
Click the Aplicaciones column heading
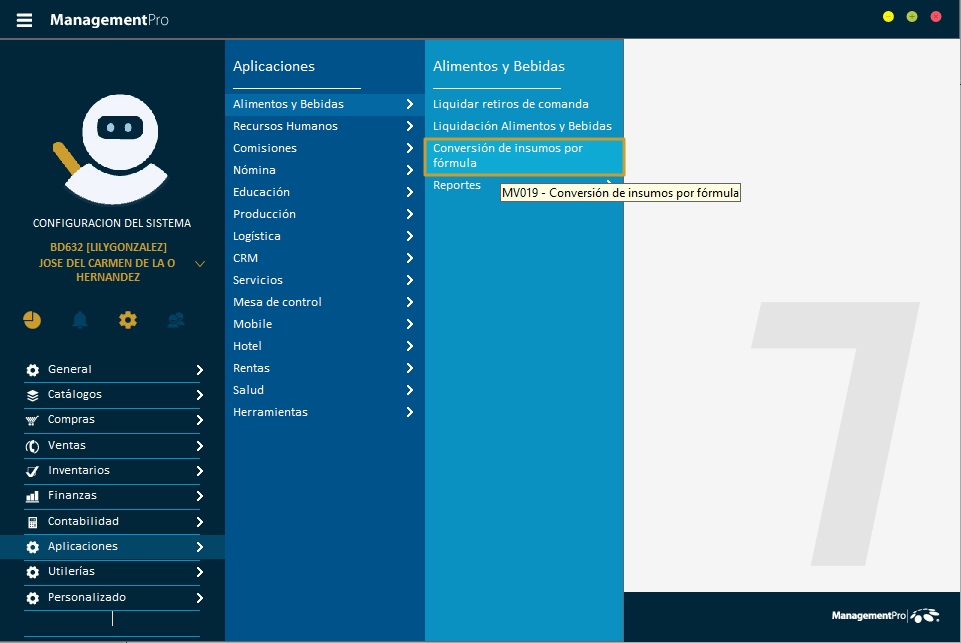[x=274, y=66]
